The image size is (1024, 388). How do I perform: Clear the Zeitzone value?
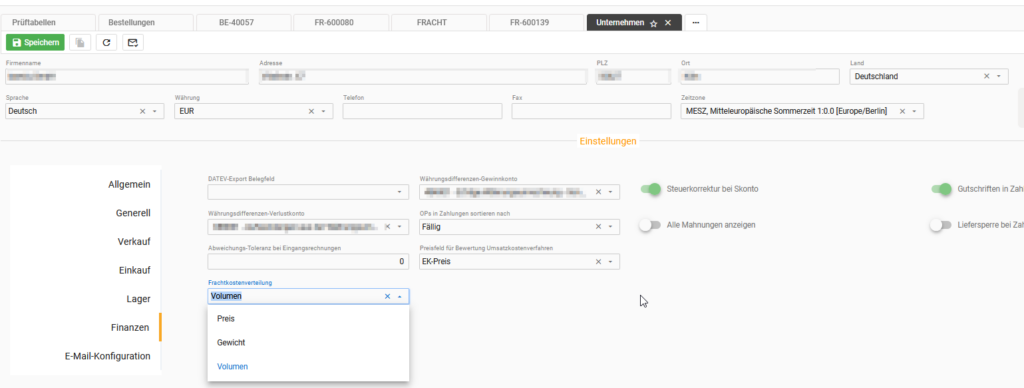903,112
